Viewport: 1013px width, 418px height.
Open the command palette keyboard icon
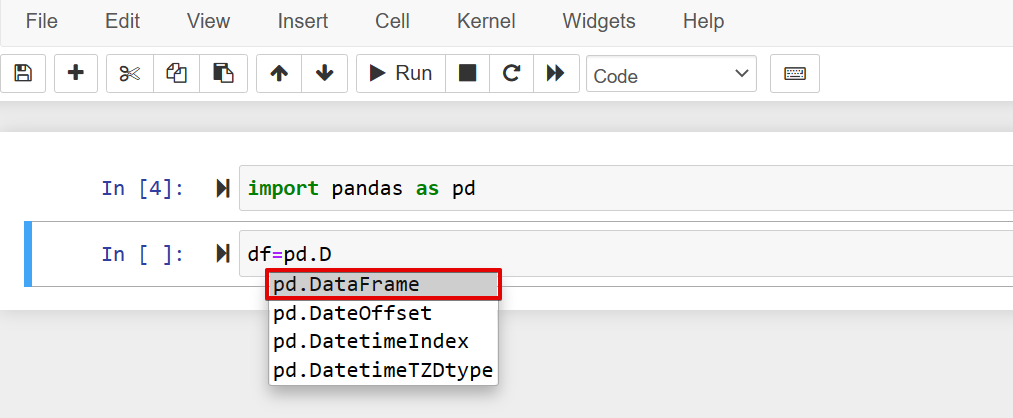795,74
